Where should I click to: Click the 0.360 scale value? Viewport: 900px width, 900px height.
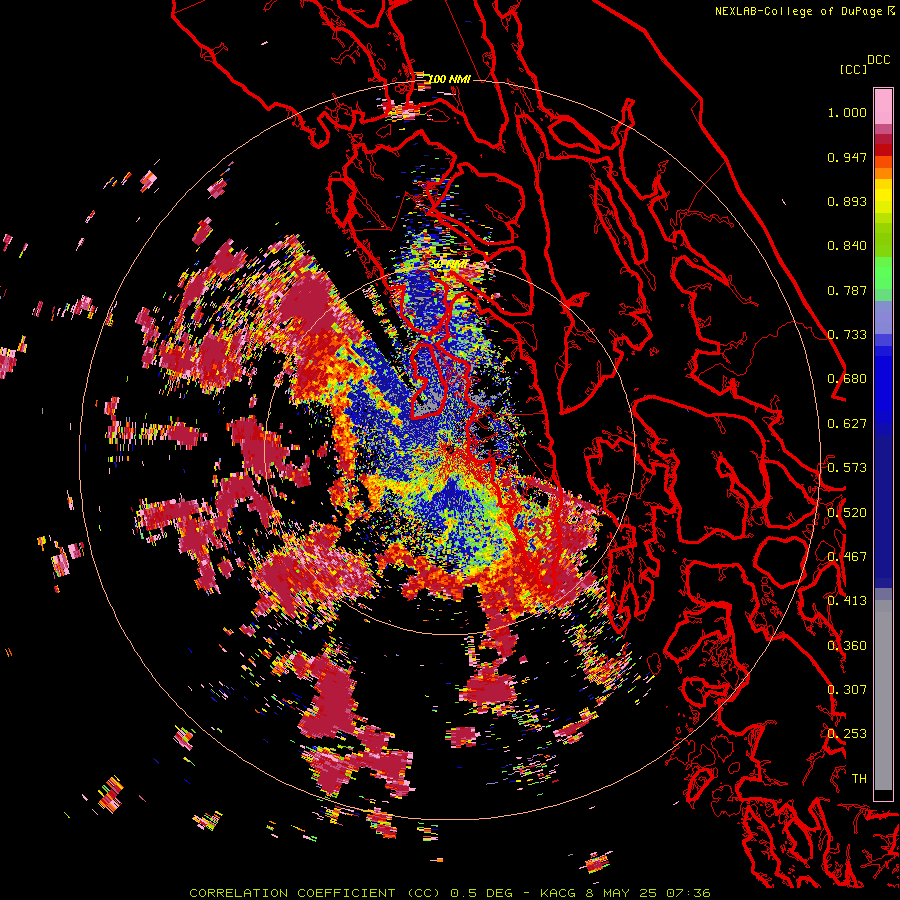point(847,646)
